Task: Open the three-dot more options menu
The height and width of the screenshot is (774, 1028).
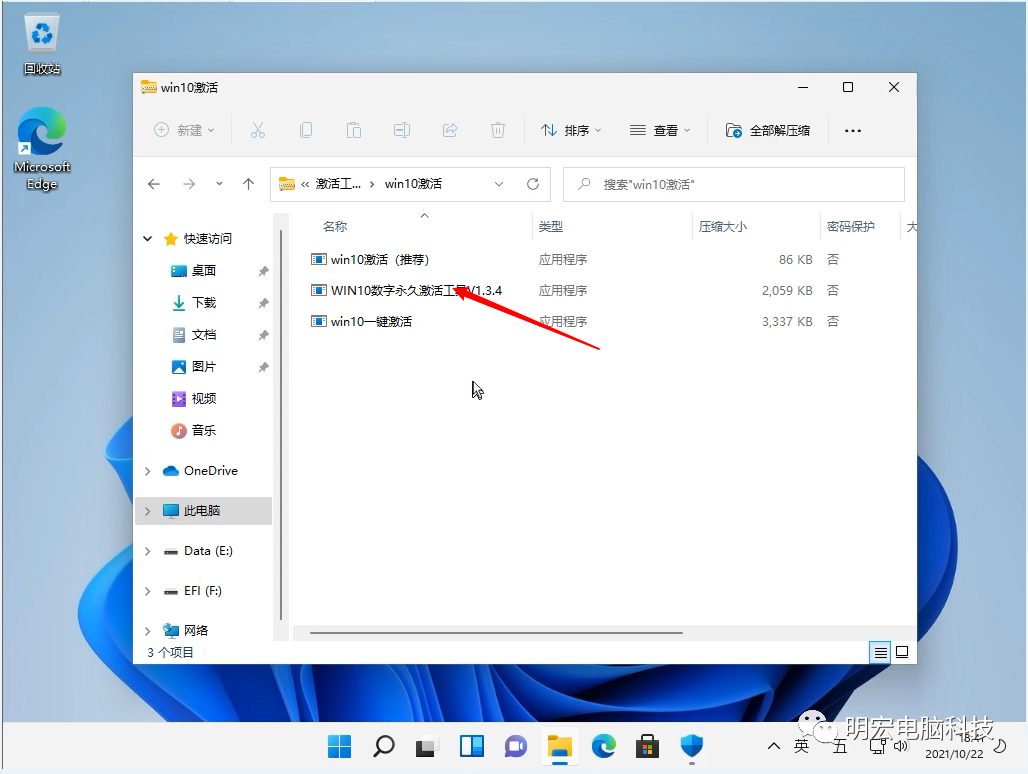Action: (x=853, y=130)
